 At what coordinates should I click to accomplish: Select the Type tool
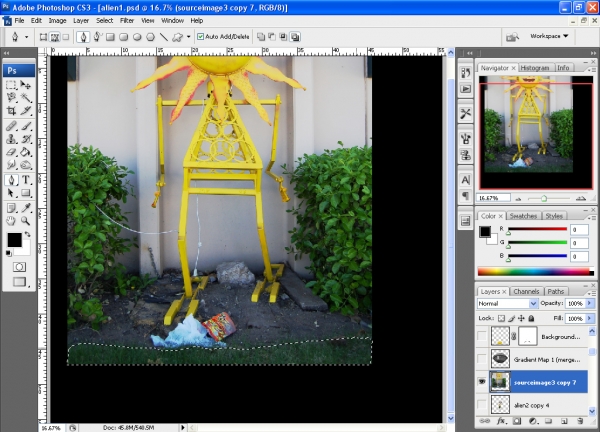click(26, 180)
